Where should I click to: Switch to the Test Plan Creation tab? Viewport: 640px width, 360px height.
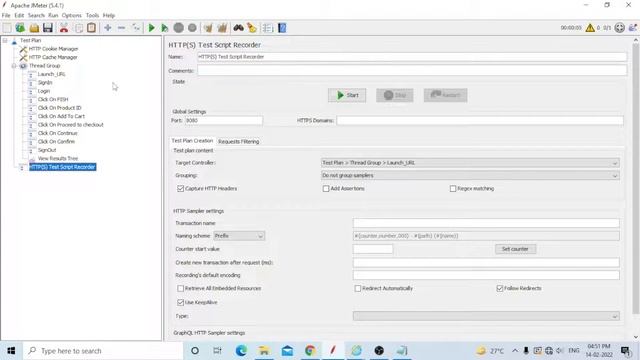192,141
